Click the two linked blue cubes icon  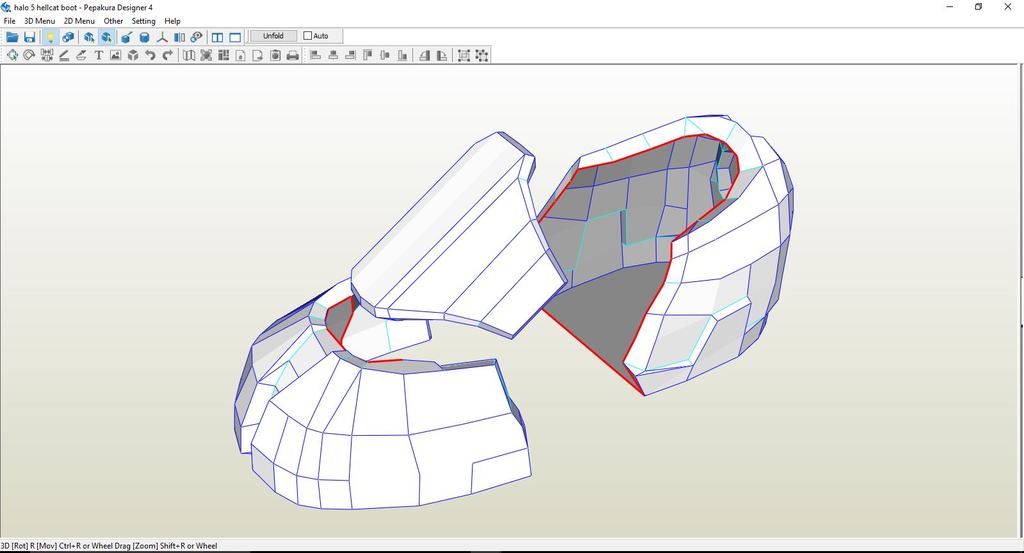[x=67, y=37]
